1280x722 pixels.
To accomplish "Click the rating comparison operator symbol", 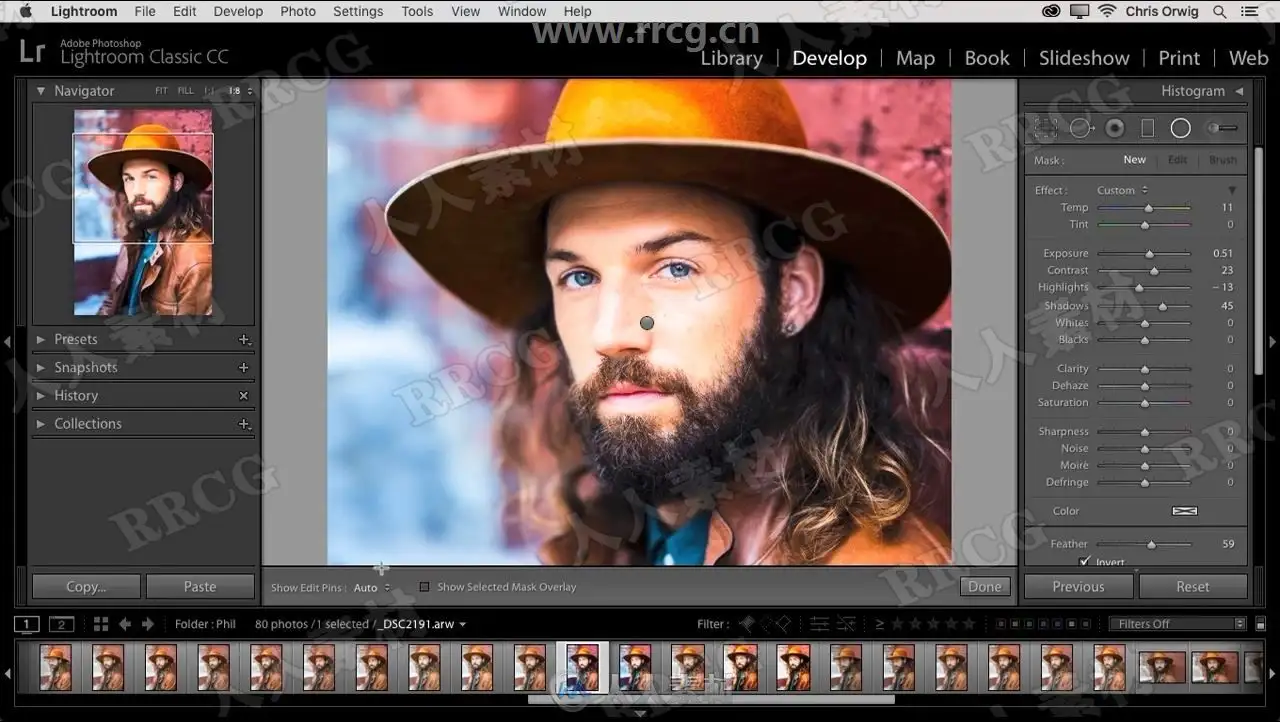I will 880,624.
